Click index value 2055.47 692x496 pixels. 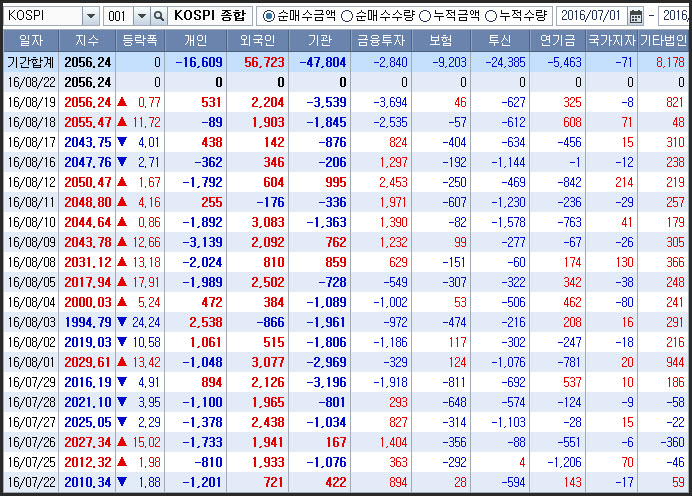click(88, 122)
